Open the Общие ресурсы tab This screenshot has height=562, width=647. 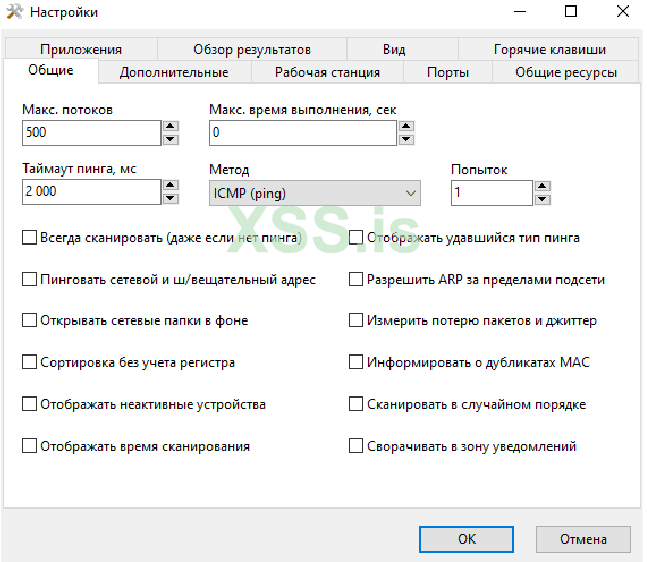coord(566,73)
